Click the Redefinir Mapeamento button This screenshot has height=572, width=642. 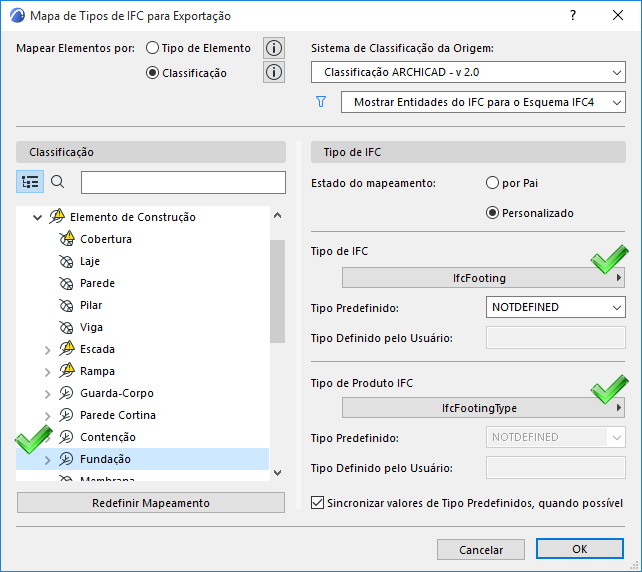pos(150,502)
